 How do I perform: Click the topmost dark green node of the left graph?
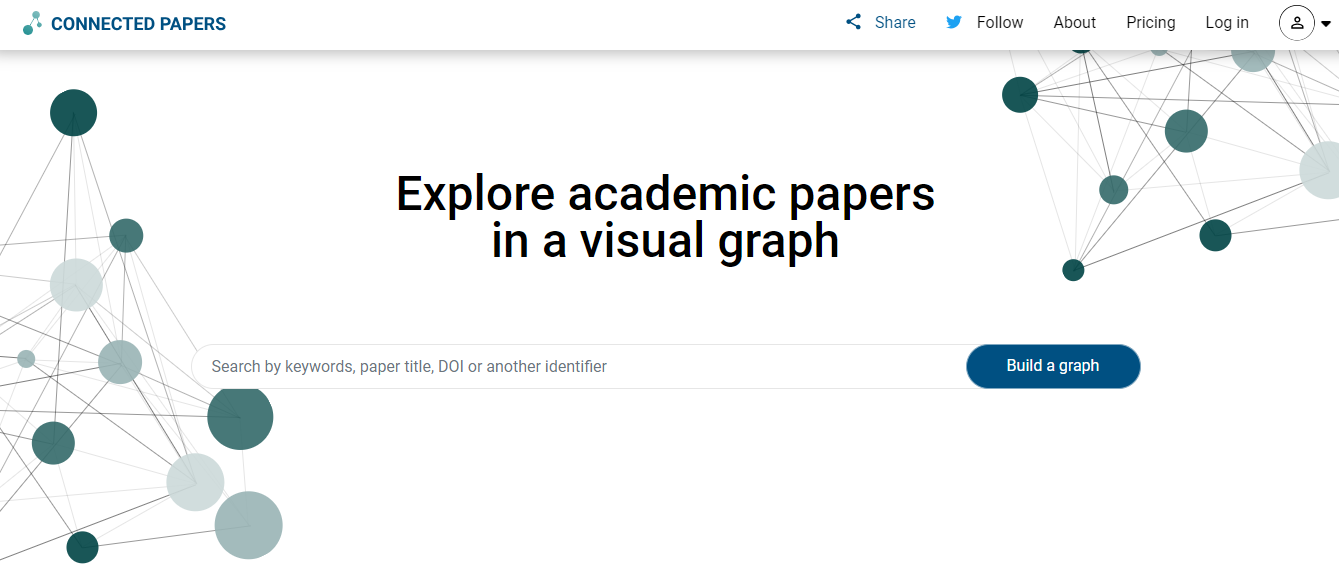coord(73,112)
